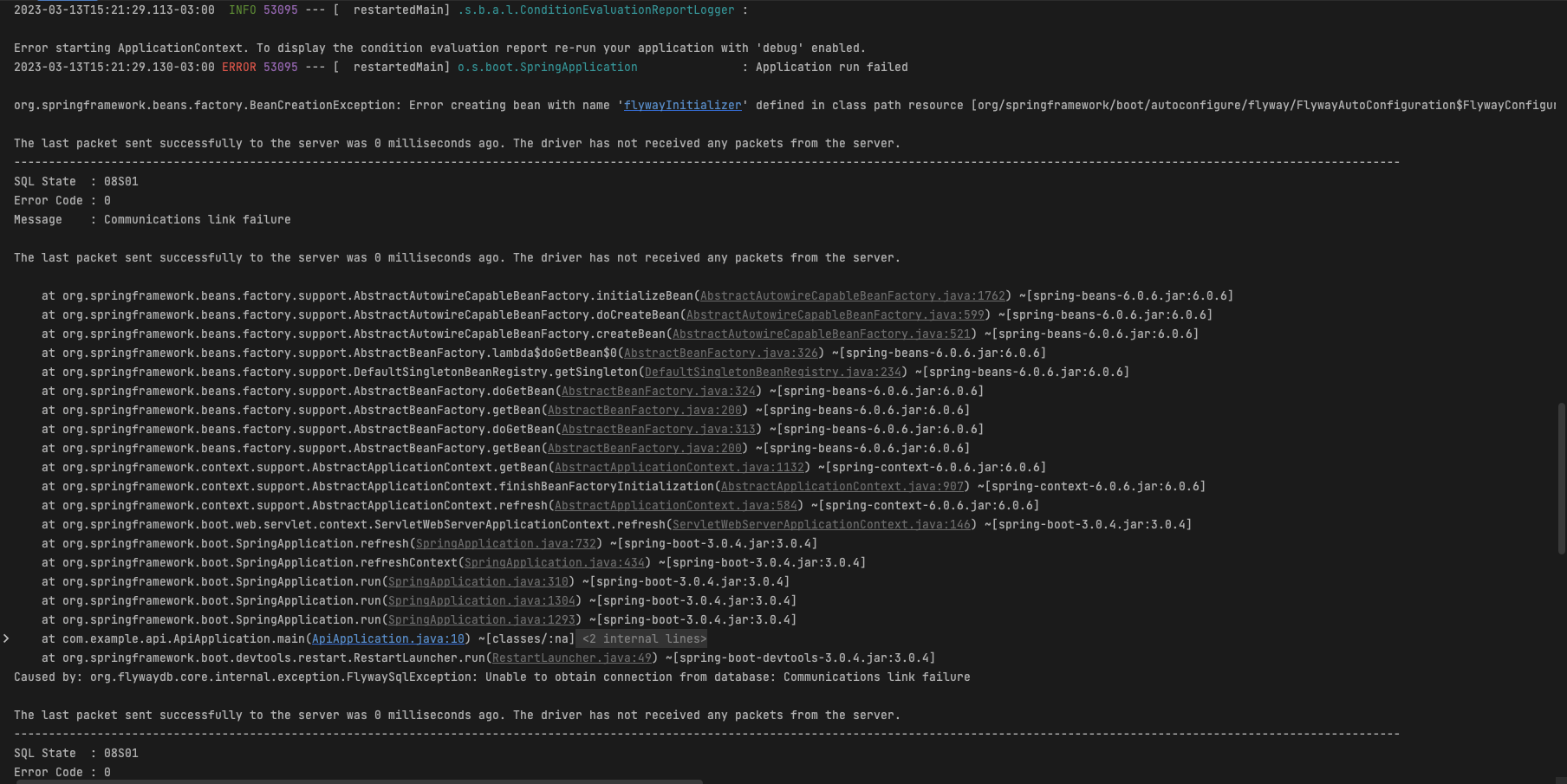1567x784 pixels.
Task: Open SpringApplication.java:1293 link
Action: [x=482, y=619]
